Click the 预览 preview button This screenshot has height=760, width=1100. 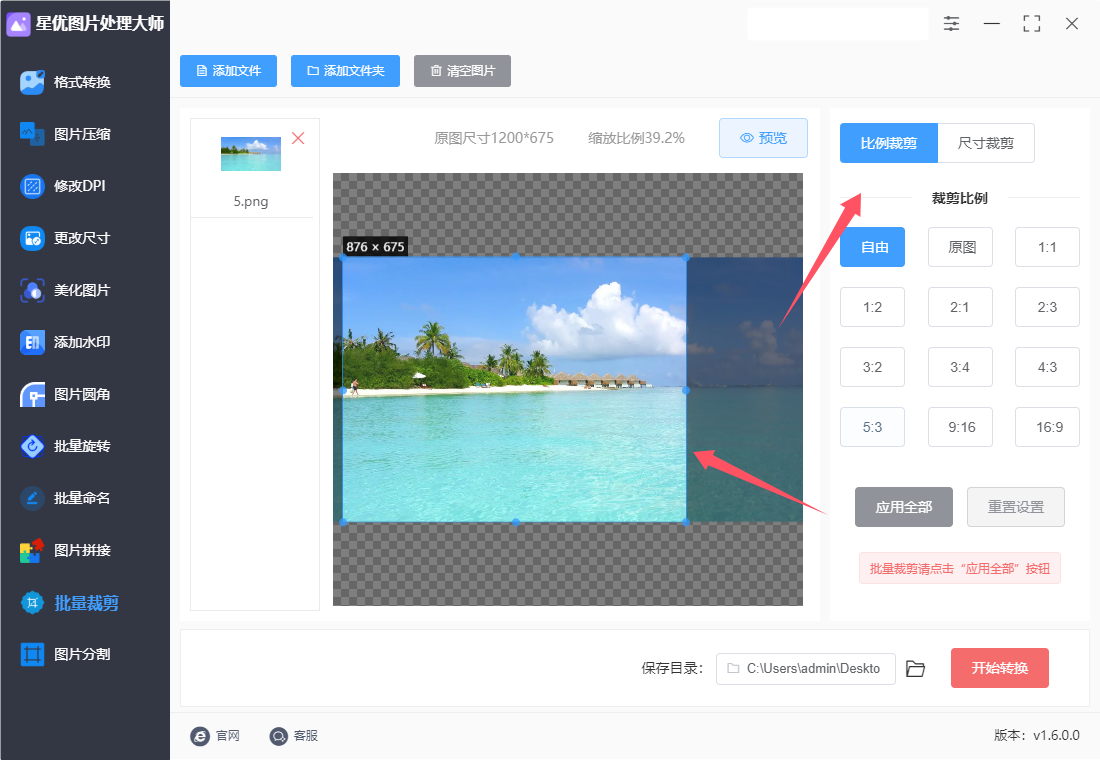pyautogui.click(x=763, y=138)
